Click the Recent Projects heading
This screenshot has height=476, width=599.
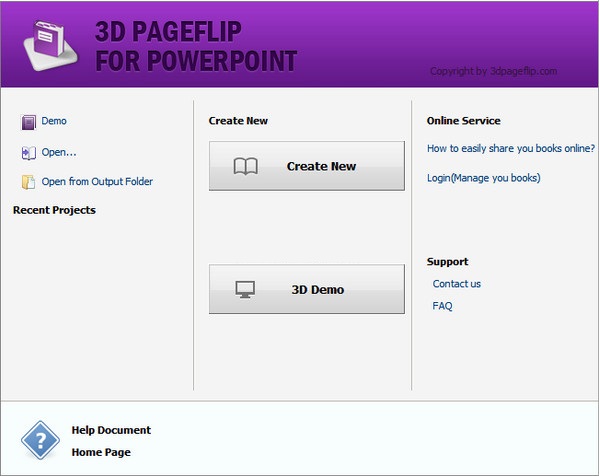(x=54, y=210)
